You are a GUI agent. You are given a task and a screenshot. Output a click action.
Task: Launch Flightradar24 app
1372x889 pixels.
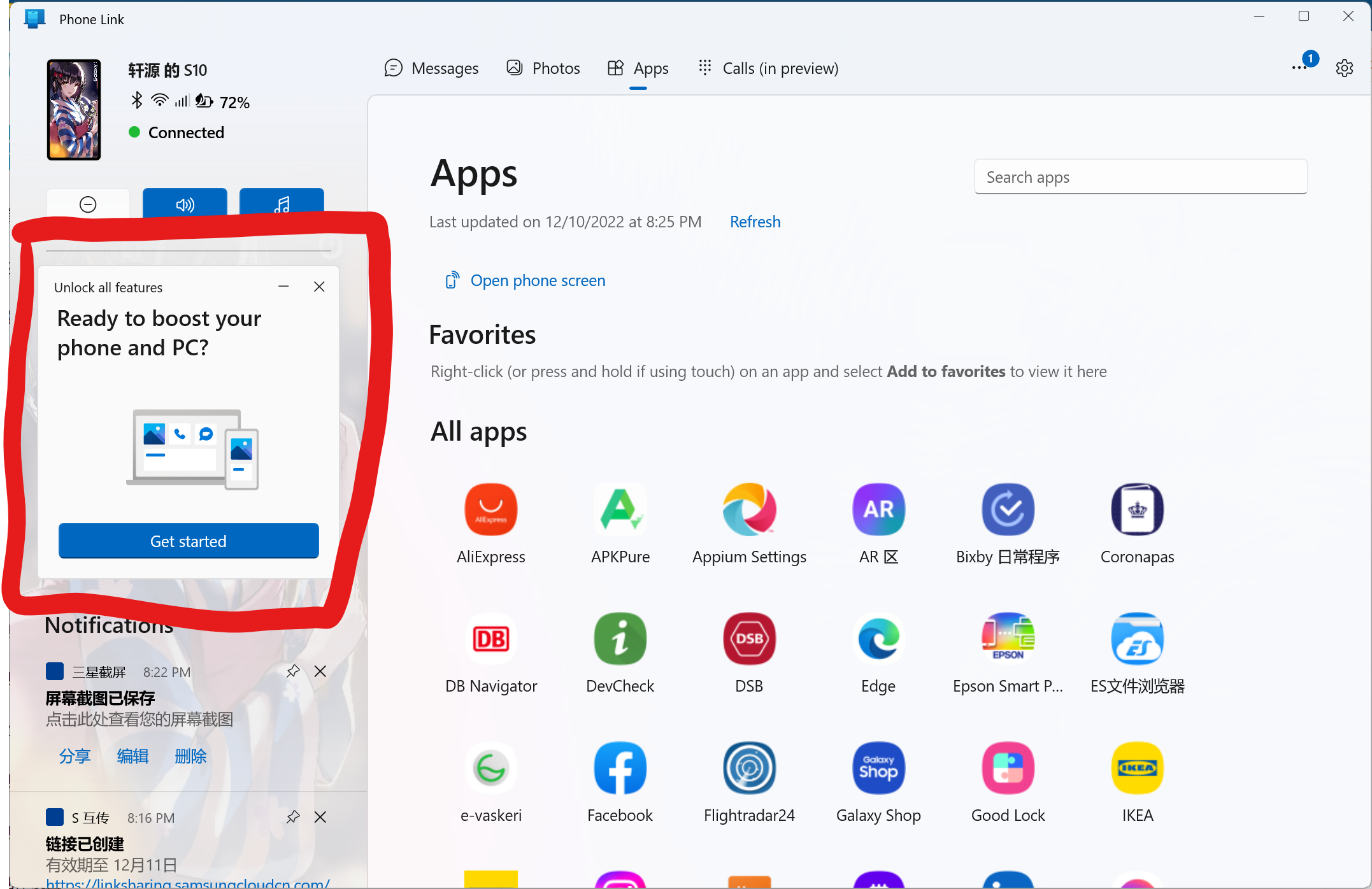point(749,768)
